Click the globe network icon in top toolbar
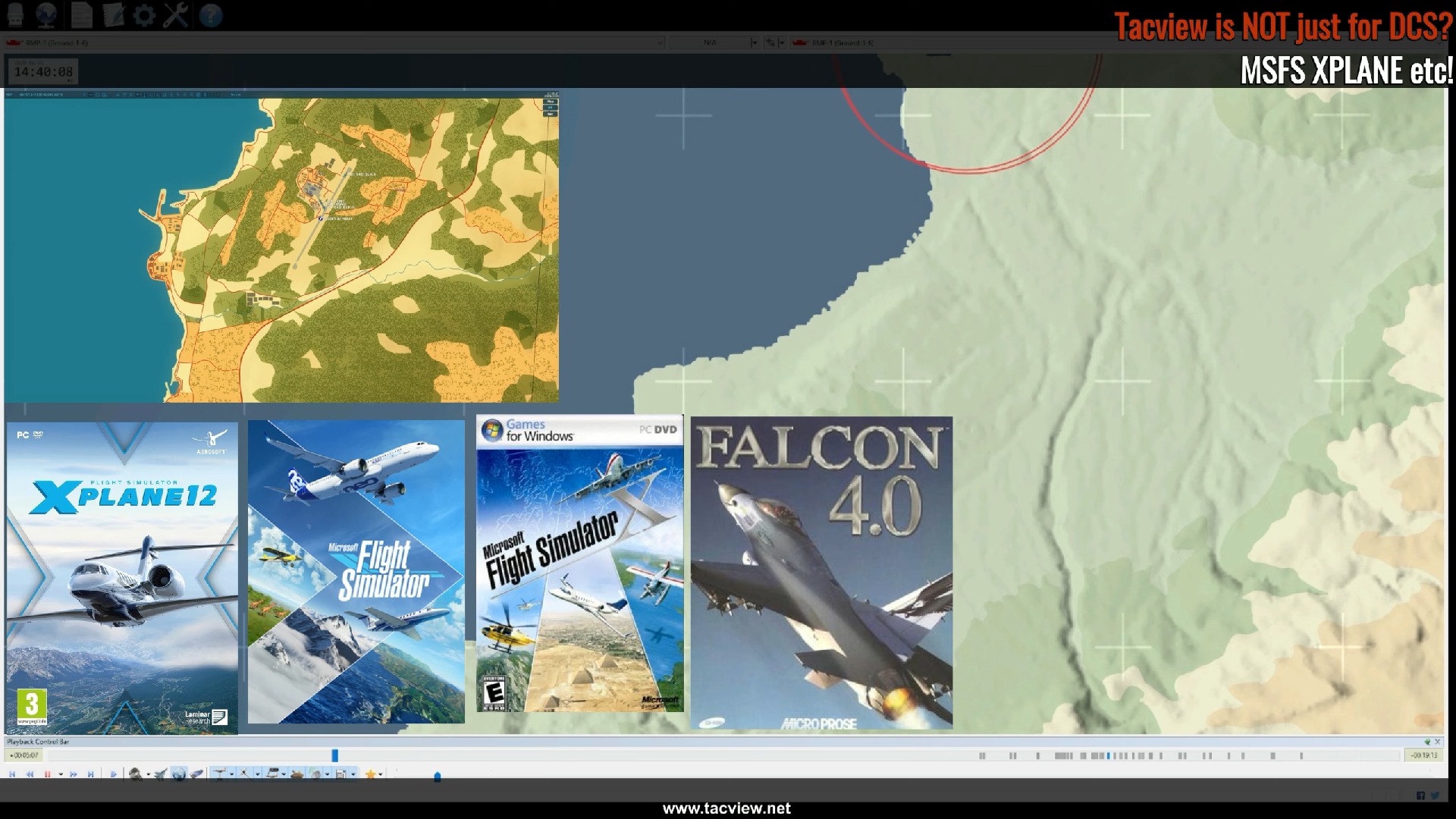This screenshot has height=819, width=1456. [46, 14]
